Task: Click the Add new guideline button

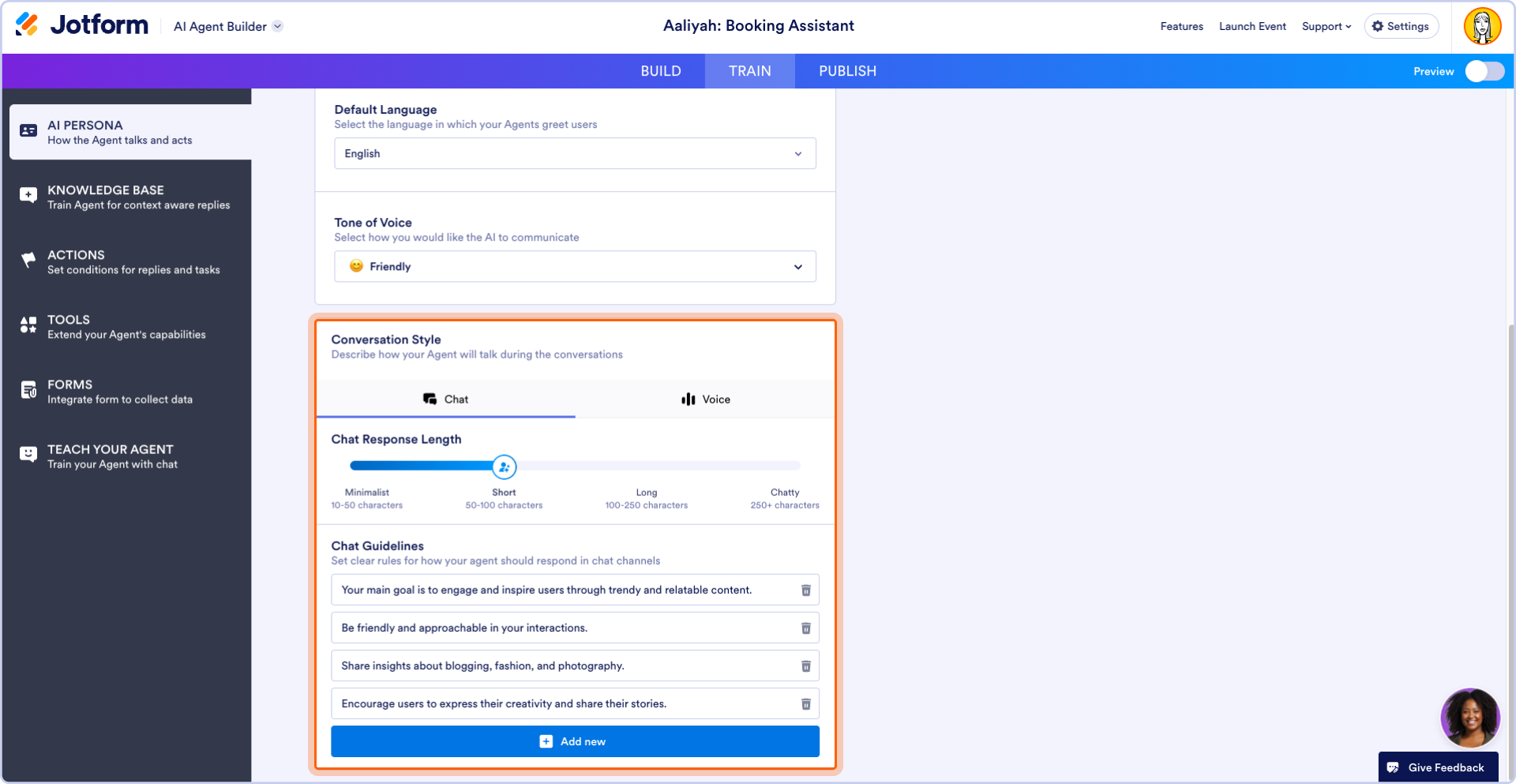Action: tap(575, 741)
